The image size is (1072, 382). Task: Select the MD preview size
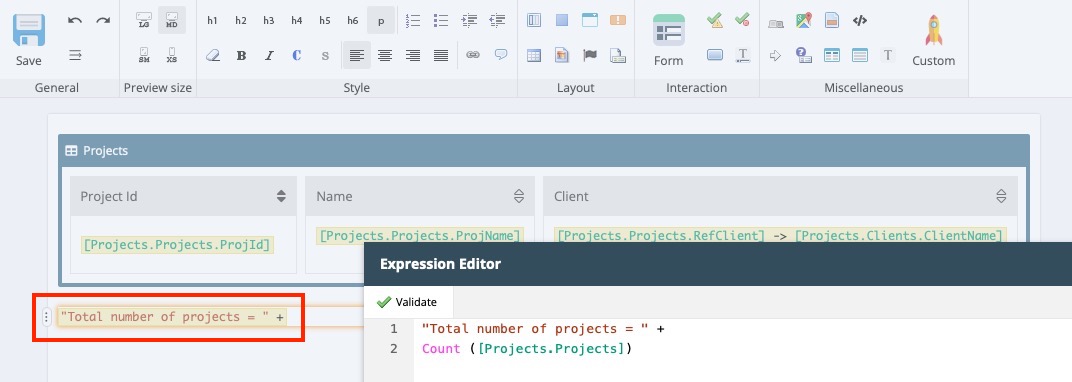pos(172,21)
